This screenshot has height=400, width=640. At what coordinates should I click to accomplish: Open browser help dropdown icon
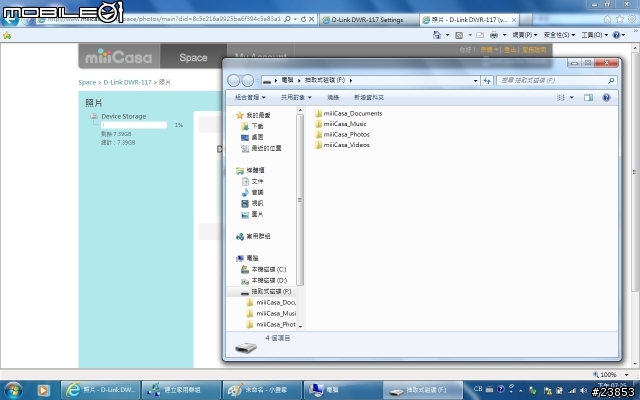[x=618, y=35]
